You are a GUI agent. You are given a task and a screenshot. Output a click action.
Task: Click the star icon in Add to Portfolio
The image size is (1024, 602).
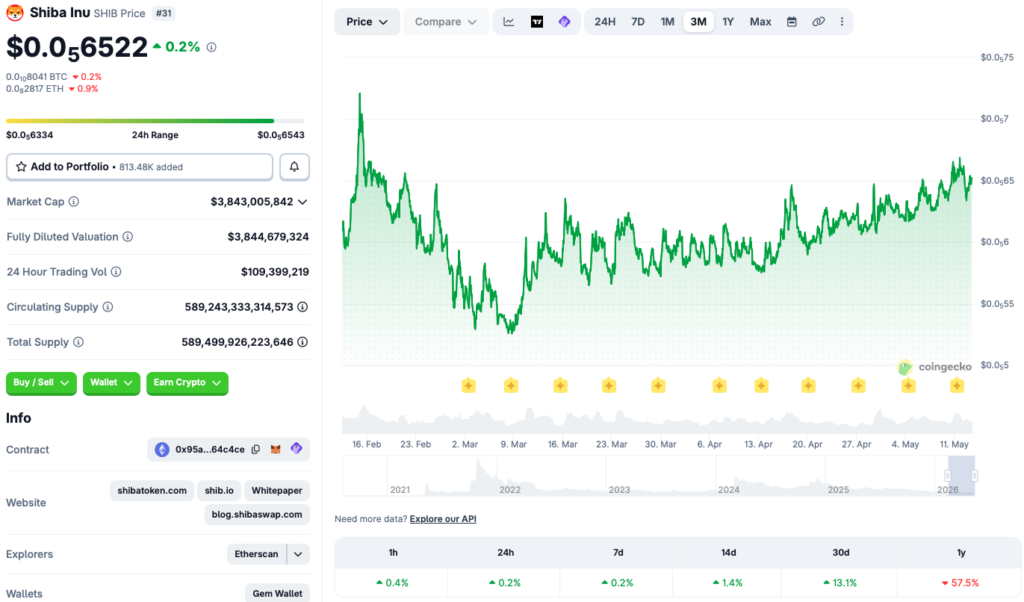[x=21, y=166]
